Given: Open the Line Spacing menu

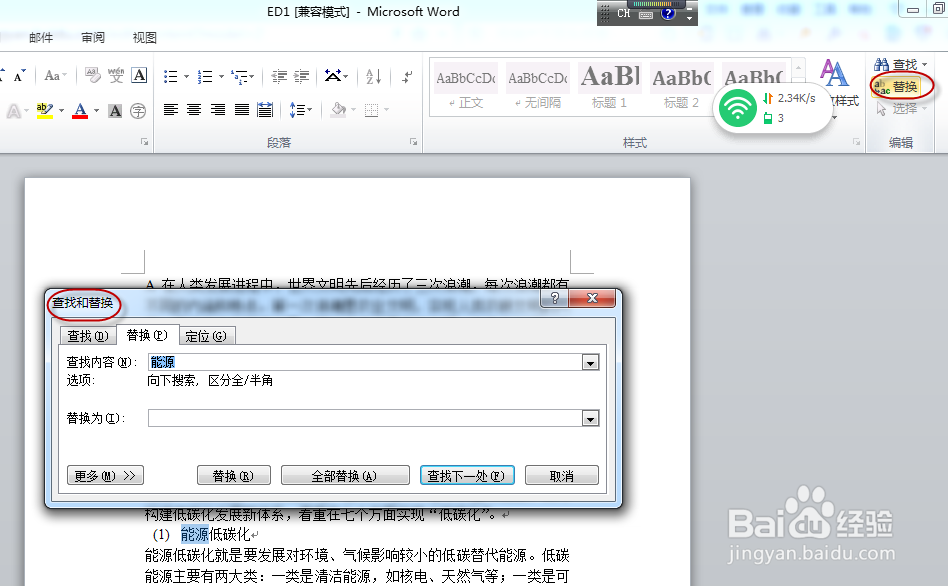Looking at the screenshot, I should point(300,109).
